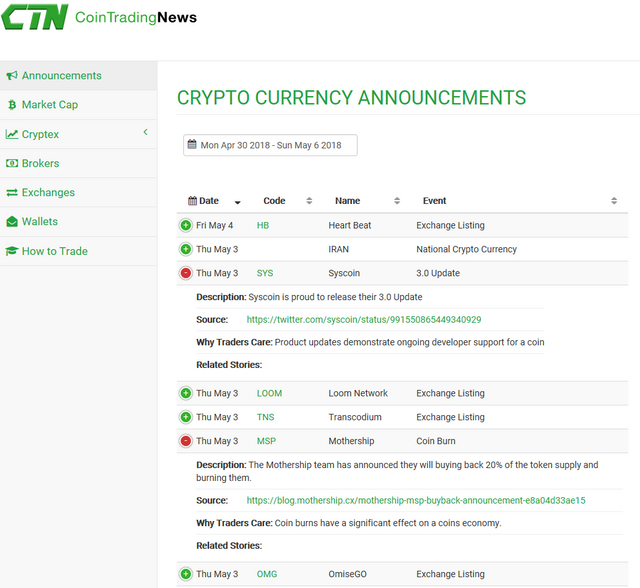Open the Cryptex sidebar menu
Viewport: 640px width, 588px height.
(x=78, y=134)
